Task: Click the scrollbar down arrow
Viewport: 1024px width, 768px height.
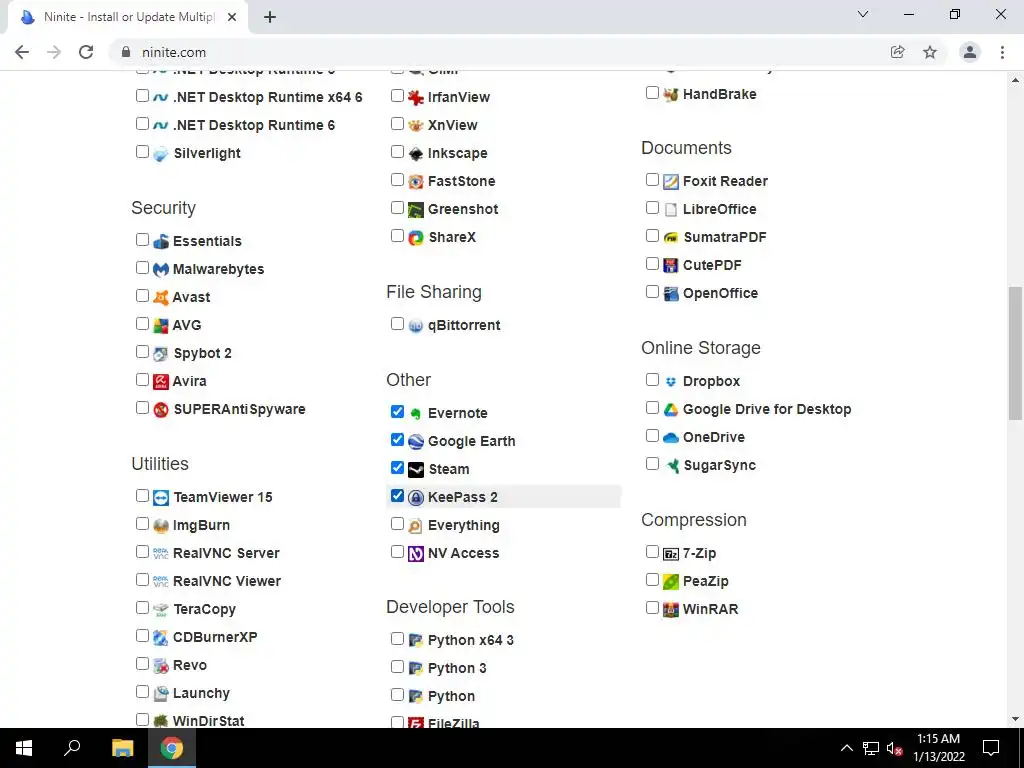Action: click(1016, 719)
